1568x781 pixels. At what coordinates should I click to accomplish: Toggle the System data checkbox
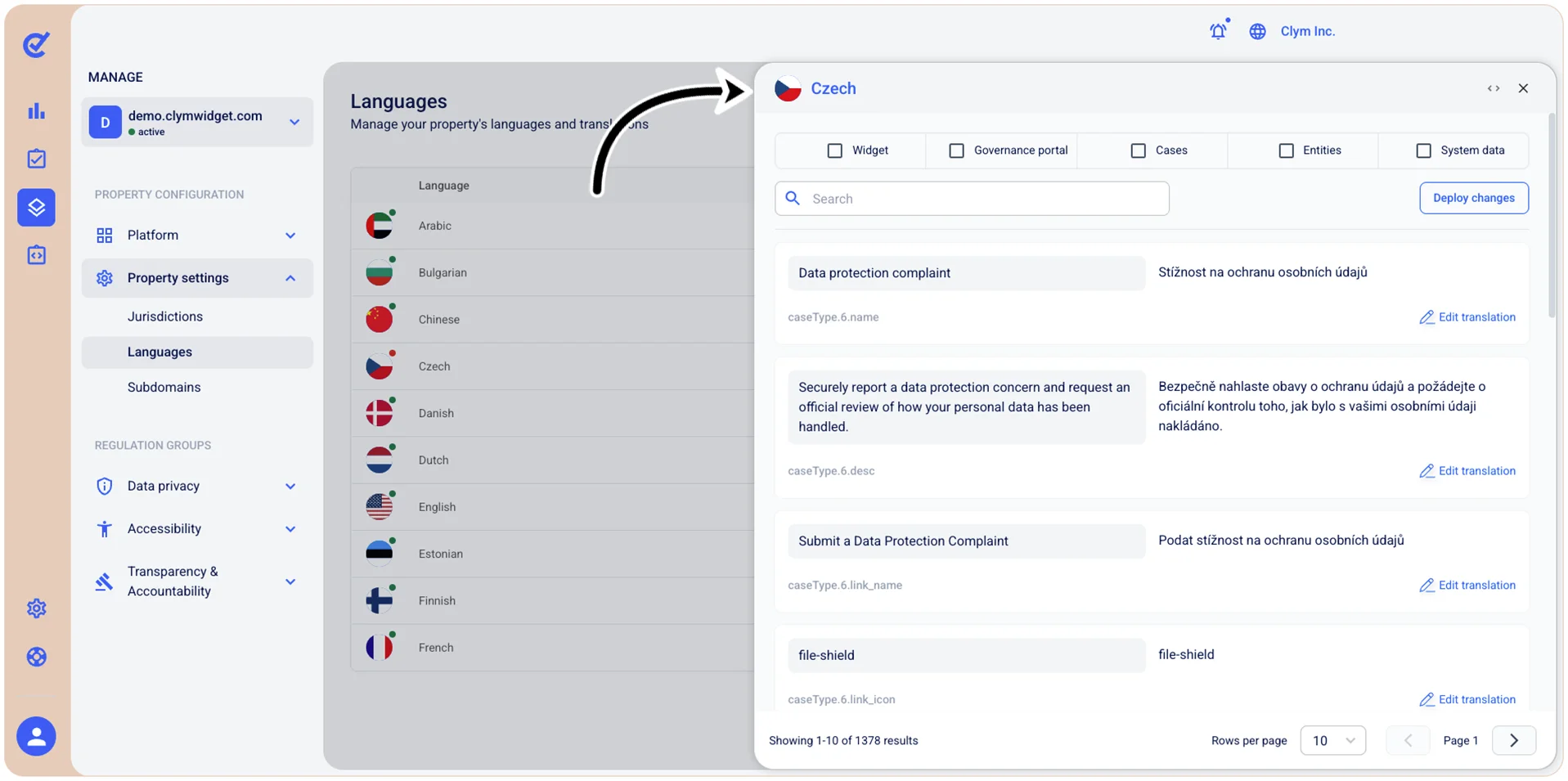[x=1423, y=150]
